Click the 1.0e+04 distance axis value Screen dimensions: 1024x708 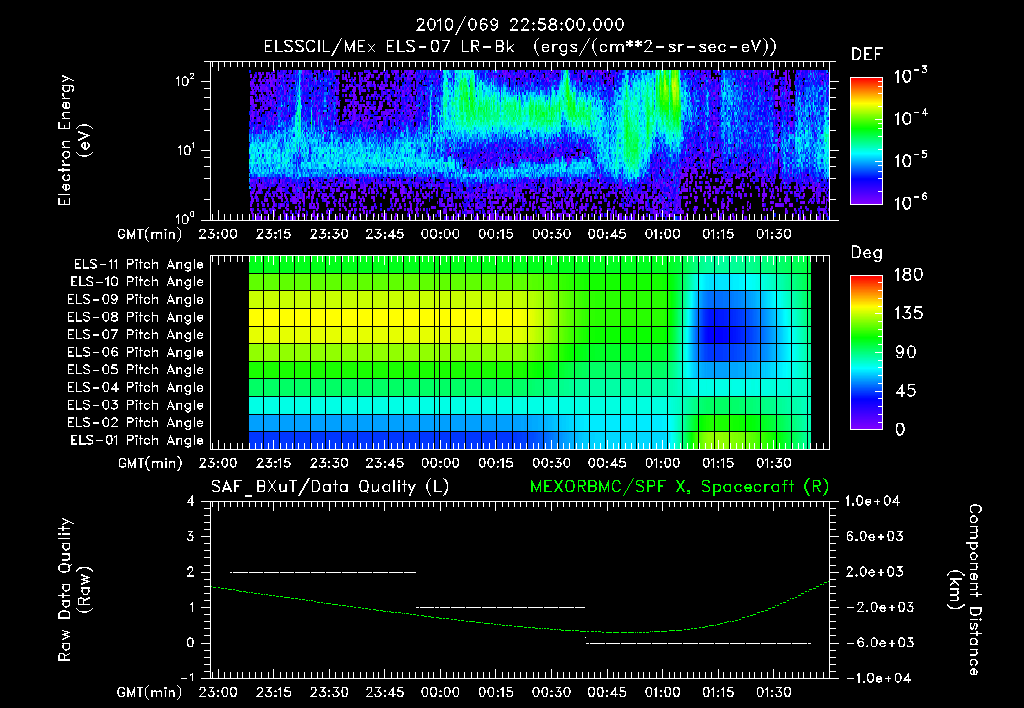[x=872, y=501]
